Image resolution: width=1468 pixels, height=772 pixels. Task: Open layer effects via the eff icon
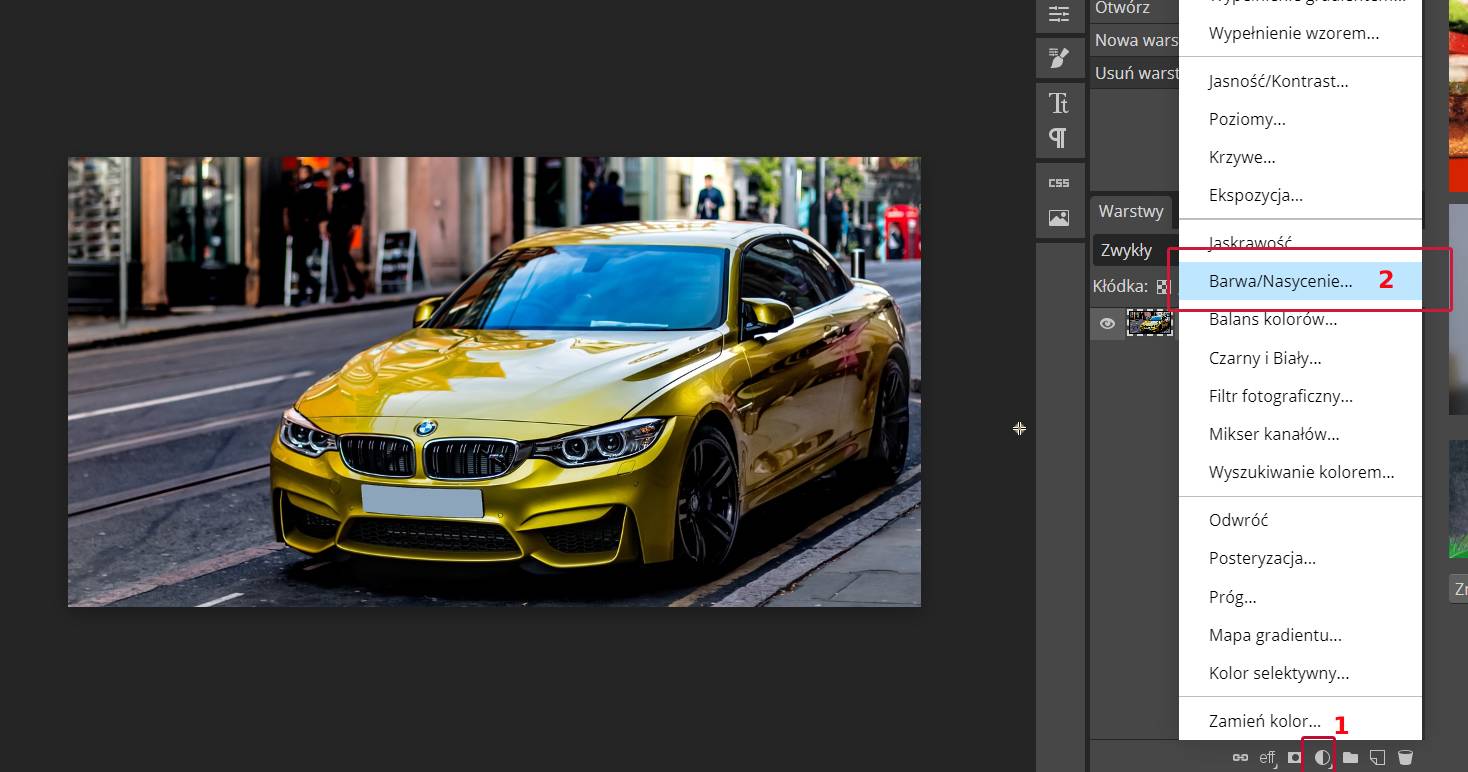(x=1268, y=758)
